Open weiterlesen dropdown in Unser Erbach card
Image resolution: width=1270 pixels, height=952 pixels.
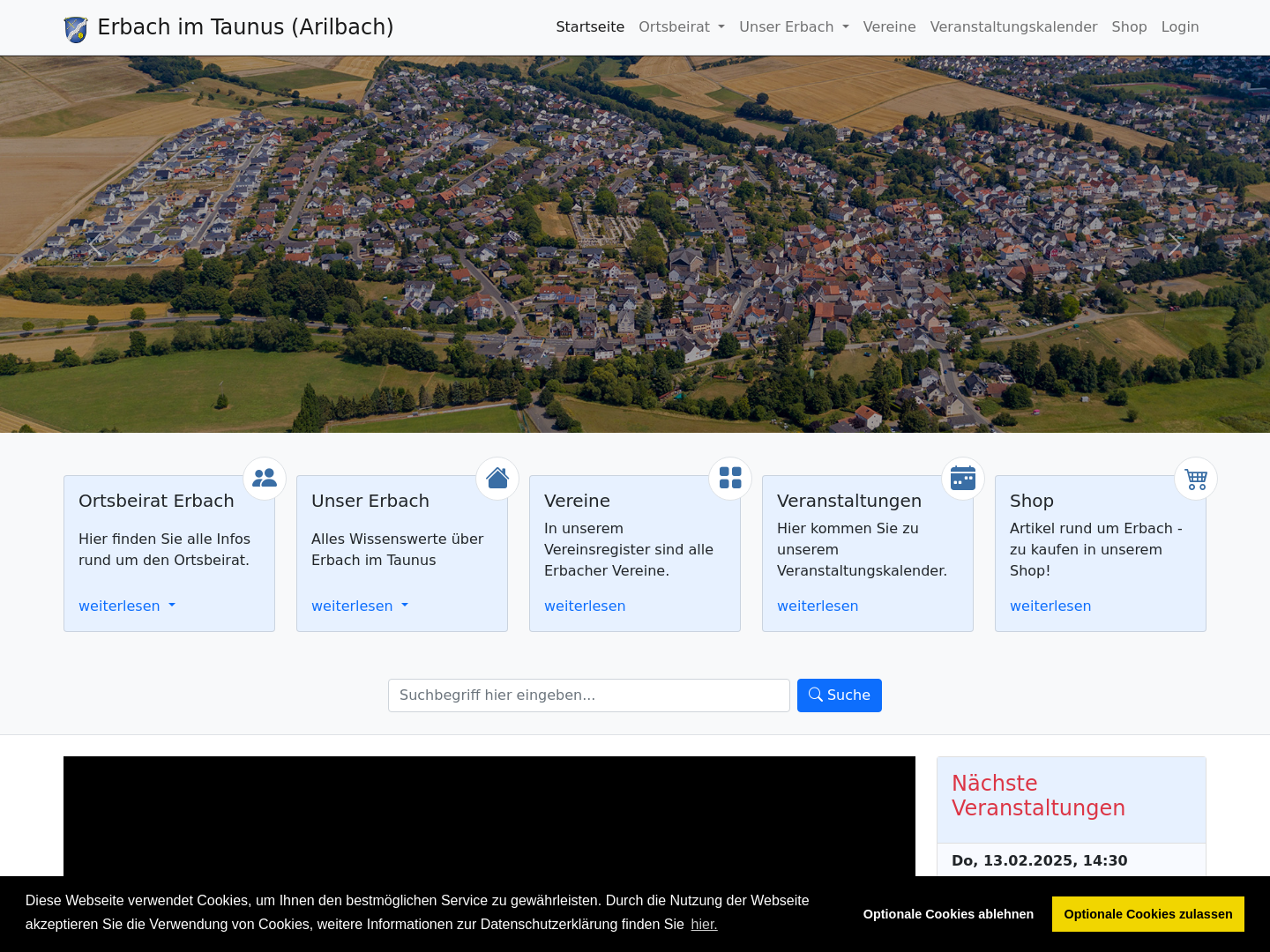pyautogui.click(x=360, y=606)
